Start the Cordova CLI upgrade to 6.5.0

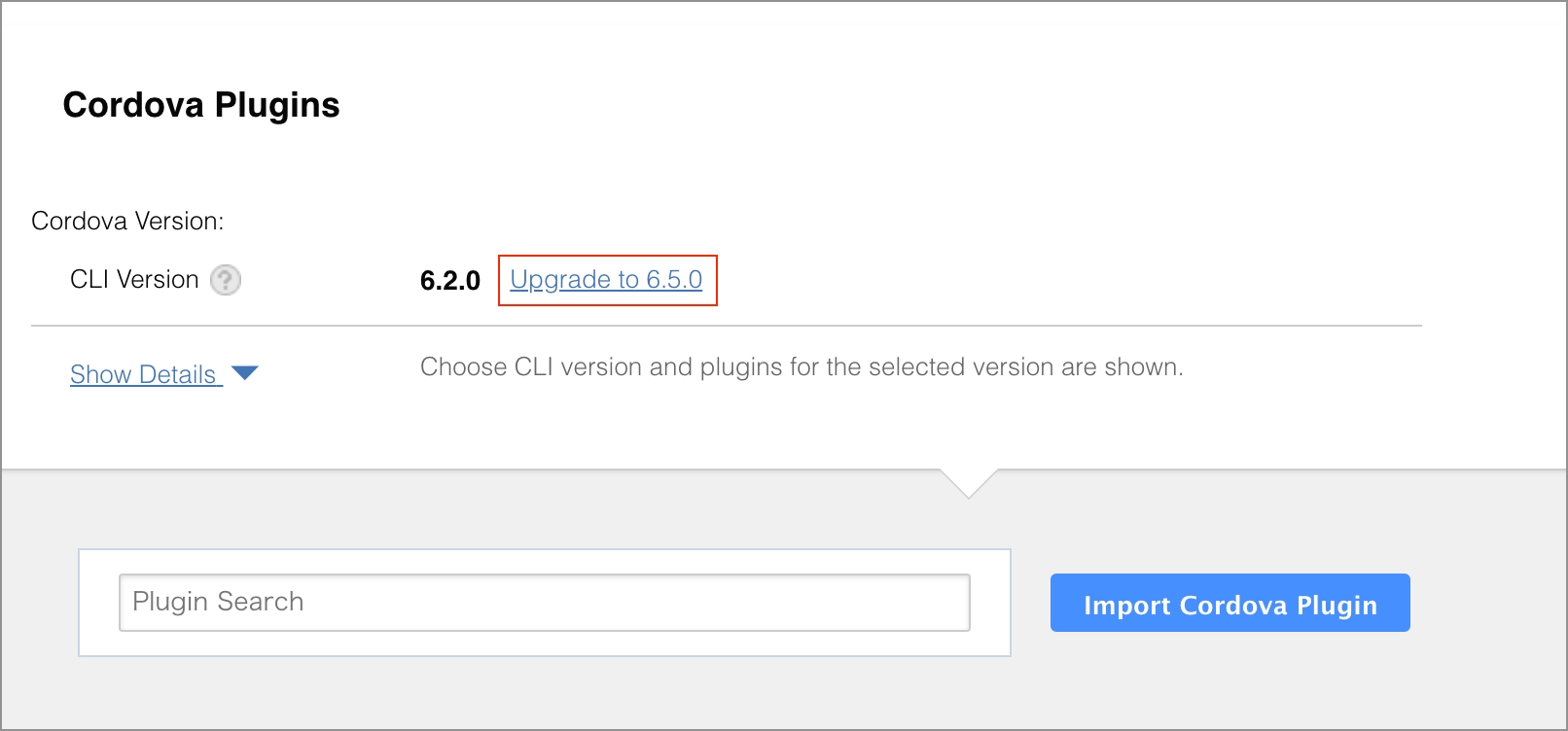[606, 280]
